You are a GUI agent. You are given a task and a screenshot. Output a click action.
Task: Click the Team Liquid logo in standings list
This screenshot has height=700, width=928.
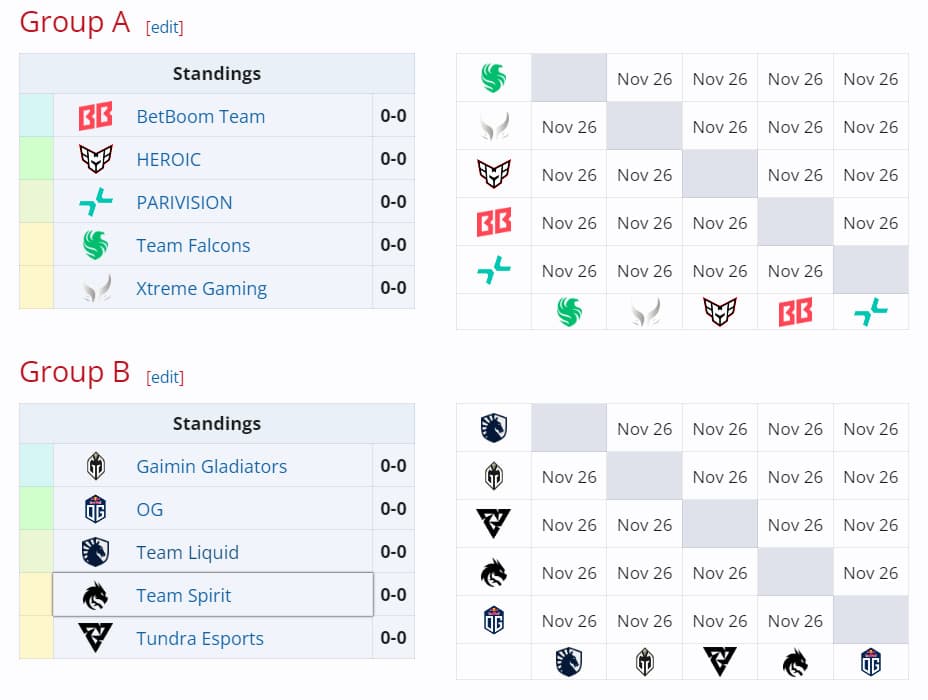coord(96,552)
